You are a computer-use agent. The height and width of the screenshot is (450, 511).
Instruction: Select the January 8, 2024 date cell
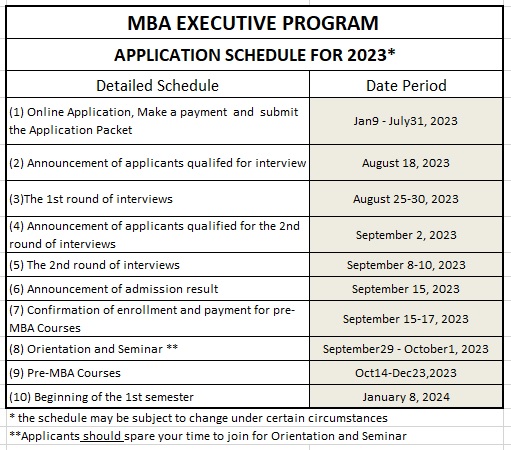pyautogui.click(x=406, y=397)
